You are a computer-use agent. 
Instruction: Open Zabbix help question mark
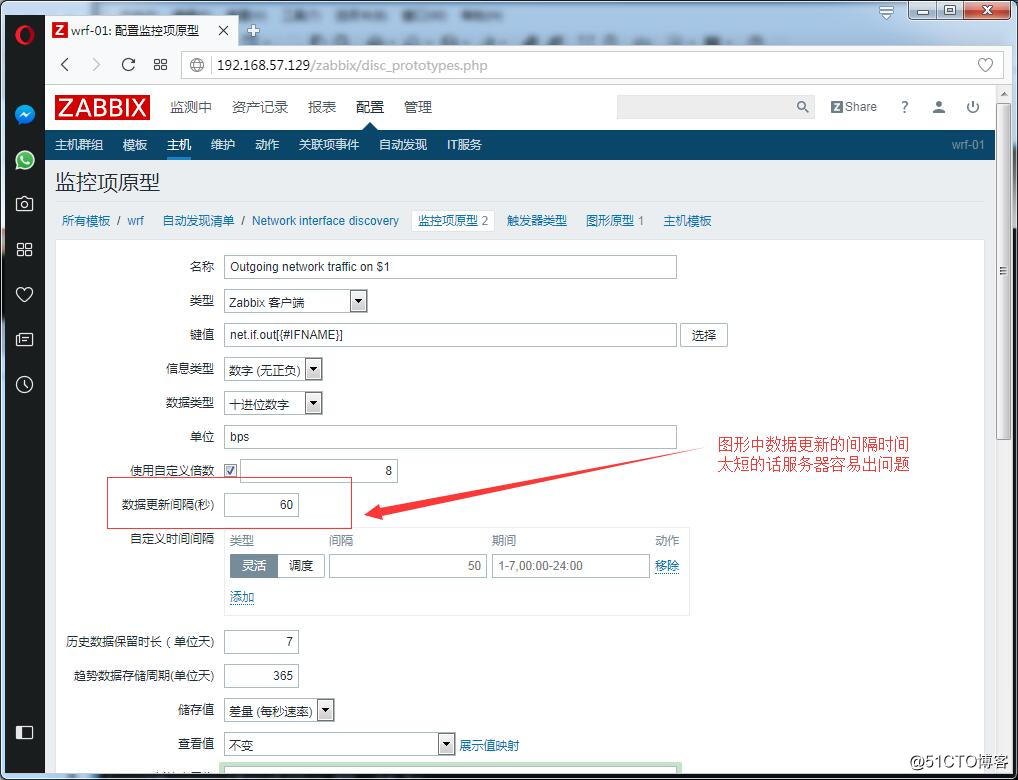click(x=904, y=107)
